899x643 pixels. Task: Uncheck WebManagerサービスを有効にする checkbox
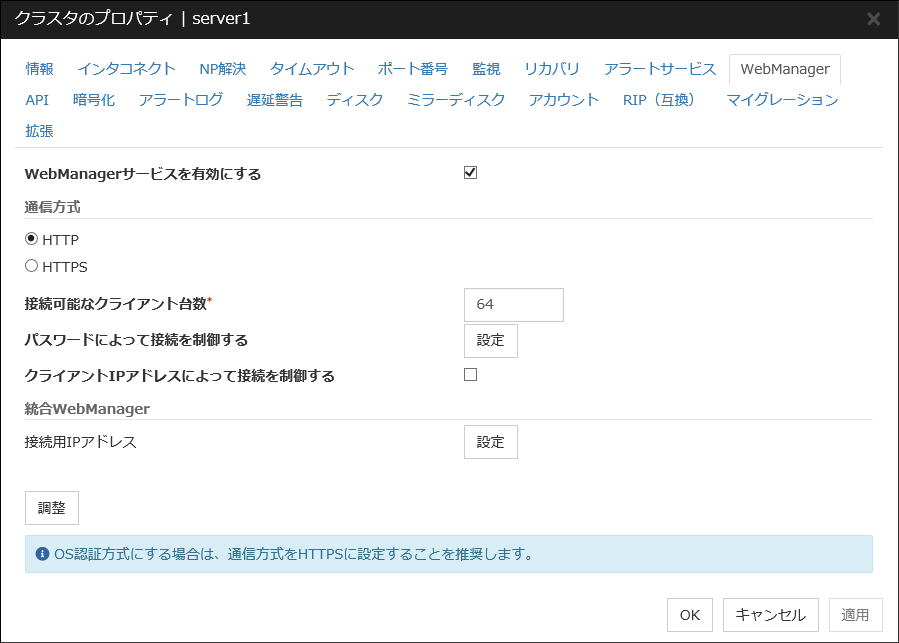pyautogui.click(x=471, y=173)
